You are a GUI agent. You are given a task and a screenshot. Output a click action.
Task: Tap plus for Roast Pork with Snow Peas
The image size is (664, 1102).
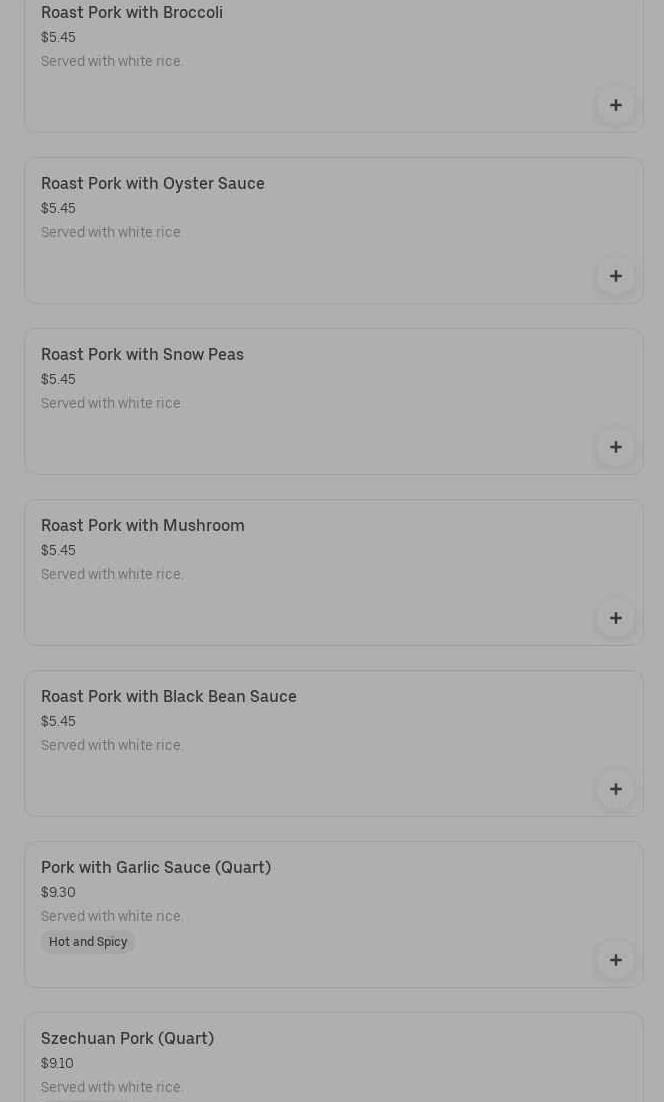(615, 447)
